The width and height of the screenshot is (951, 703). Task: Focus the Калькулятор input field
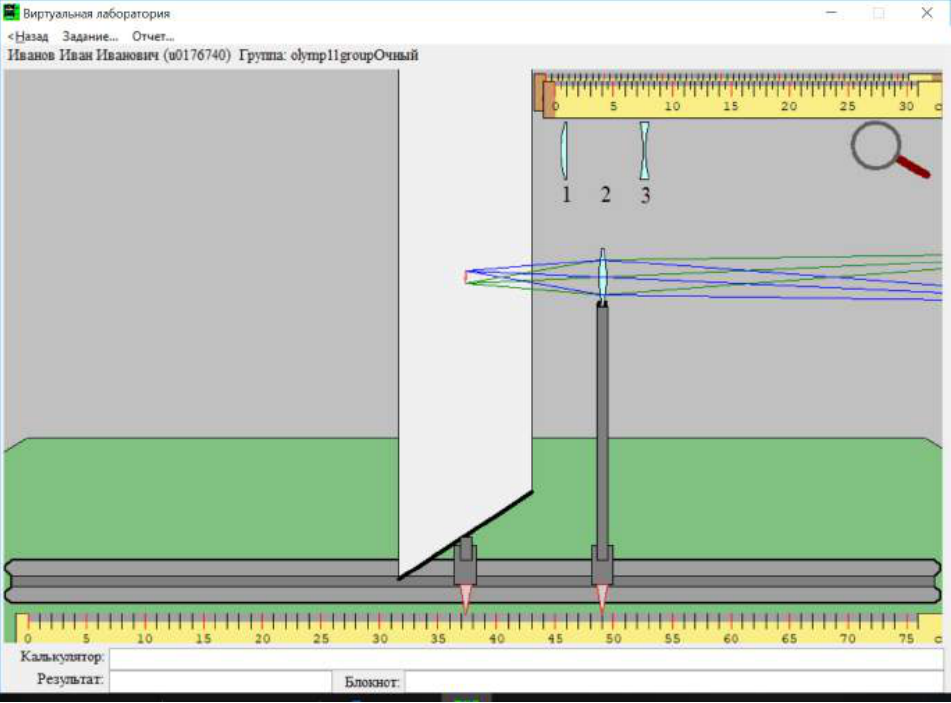click(x=526, y=658)
